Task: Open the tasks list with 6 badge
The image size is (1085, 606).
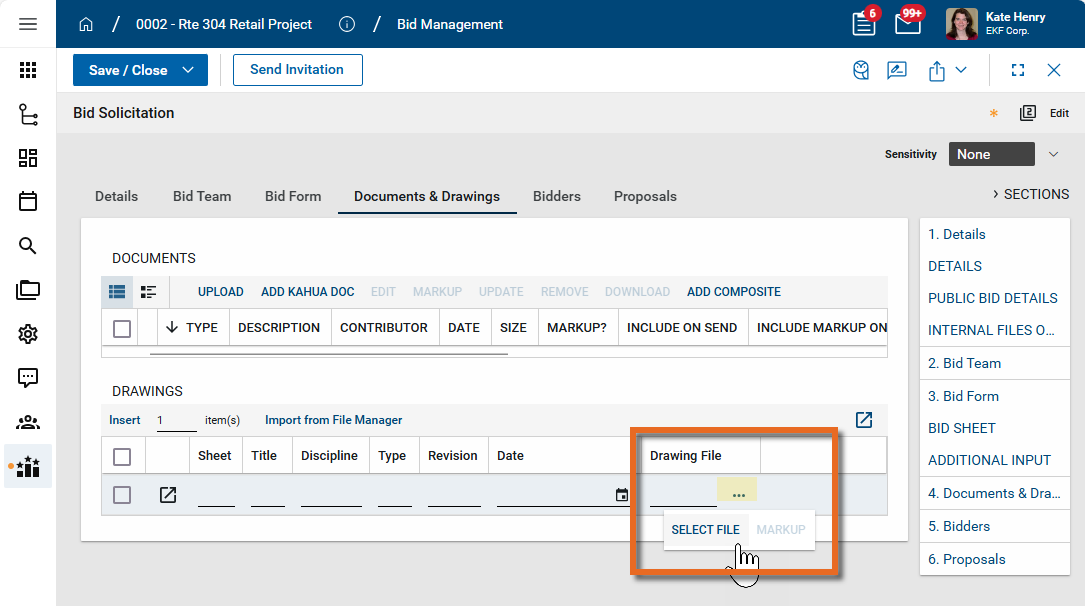Action: 864,24
